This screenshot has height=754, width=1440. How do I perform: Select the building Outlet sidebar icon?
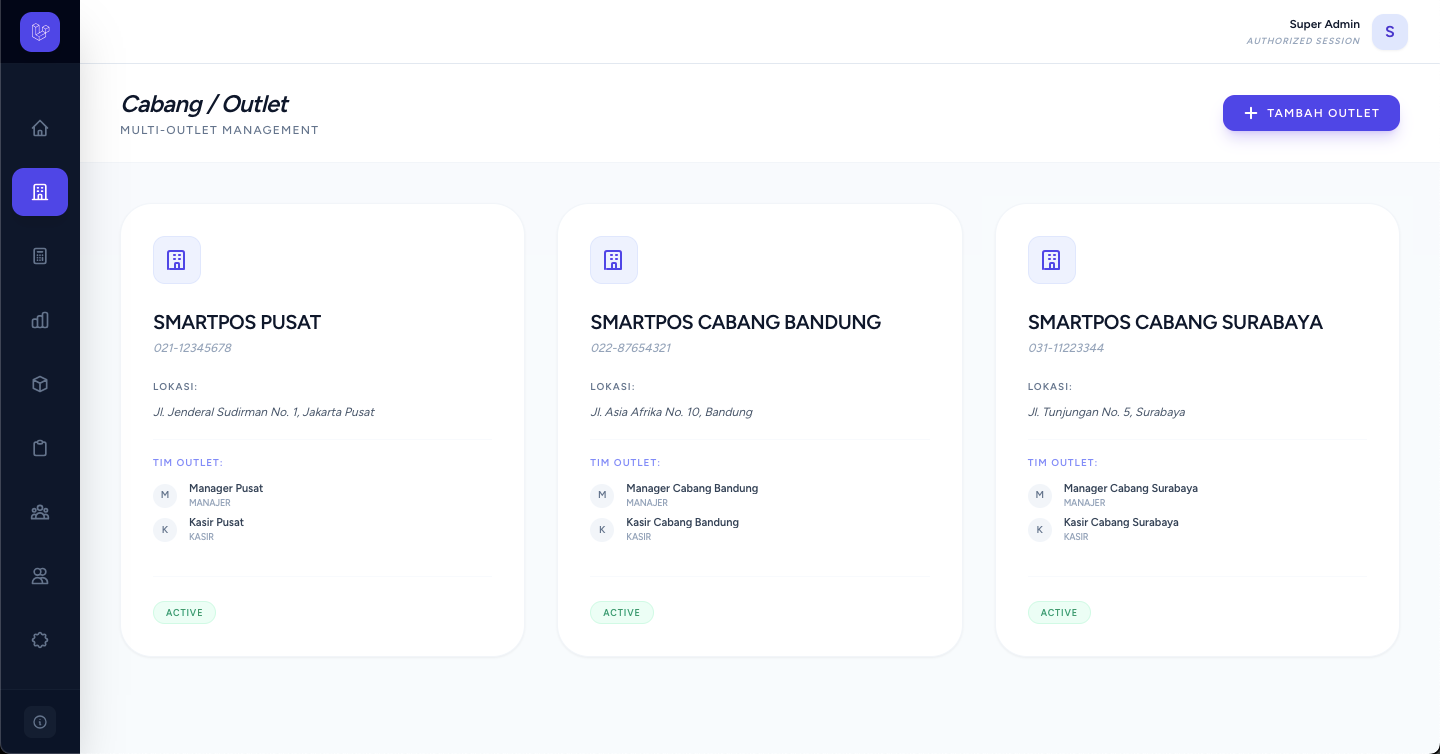click(x=40, y=192)
